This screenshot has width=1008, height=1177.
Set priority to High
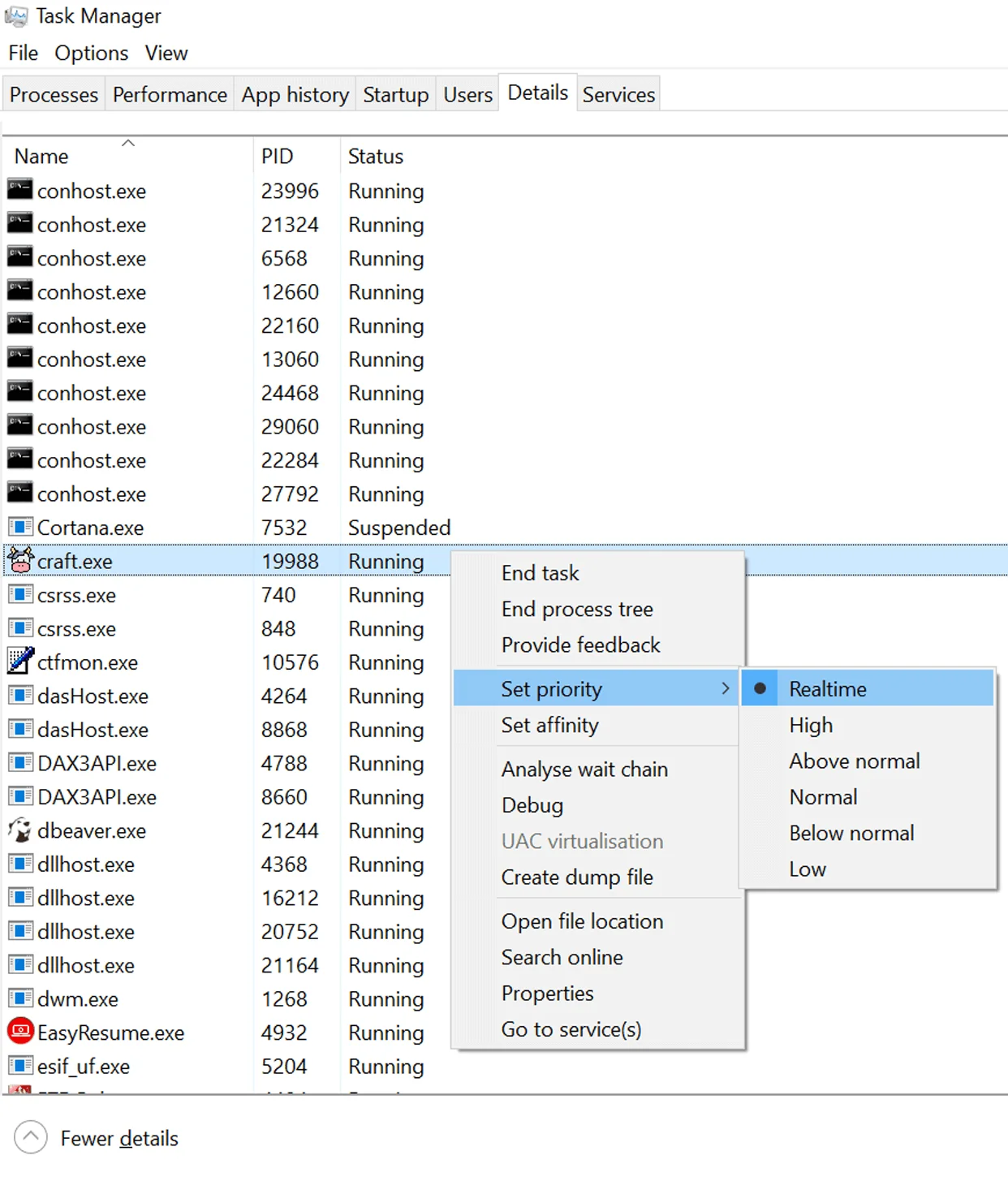pos(811,725)
